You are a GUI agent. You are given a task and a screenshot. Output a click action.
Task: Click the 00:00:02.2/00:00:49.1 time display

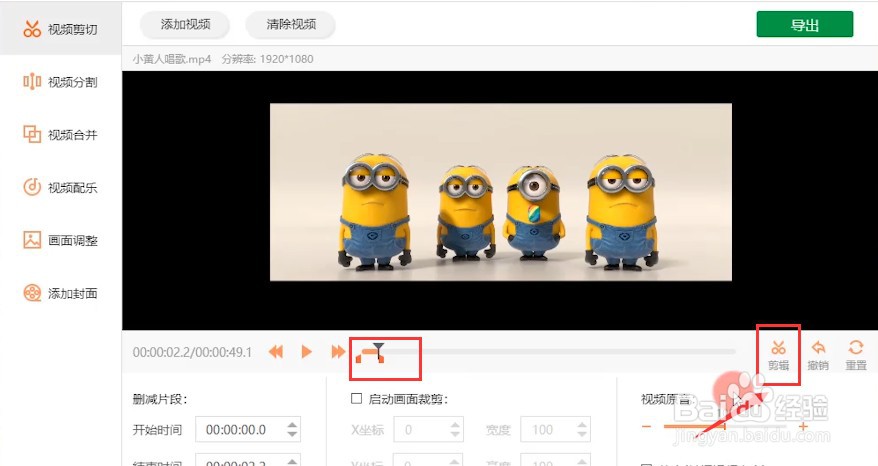[x=192, y=352]
